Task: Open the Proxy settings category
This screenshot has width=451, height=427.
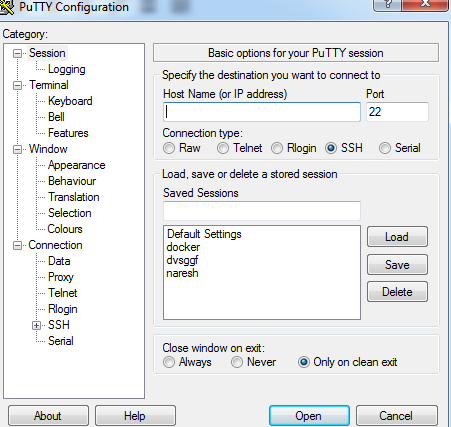Action: point(61,277)
